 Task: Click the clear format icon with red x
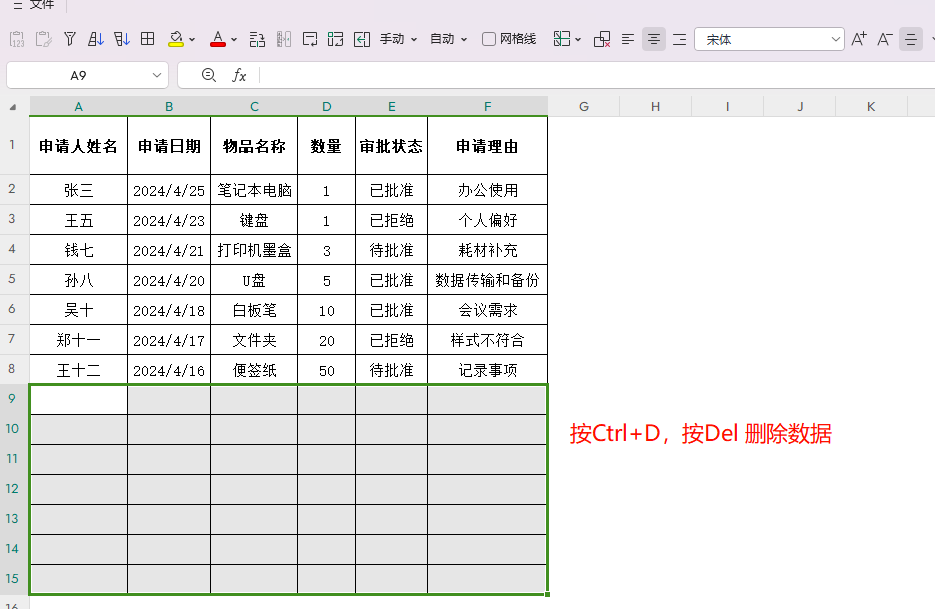pos(602,39)
